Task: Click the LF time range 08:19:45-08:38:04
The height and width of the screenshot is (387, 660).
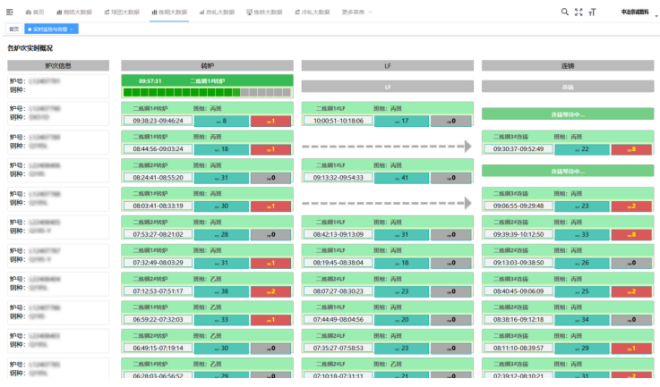Action: pos(338,263)
